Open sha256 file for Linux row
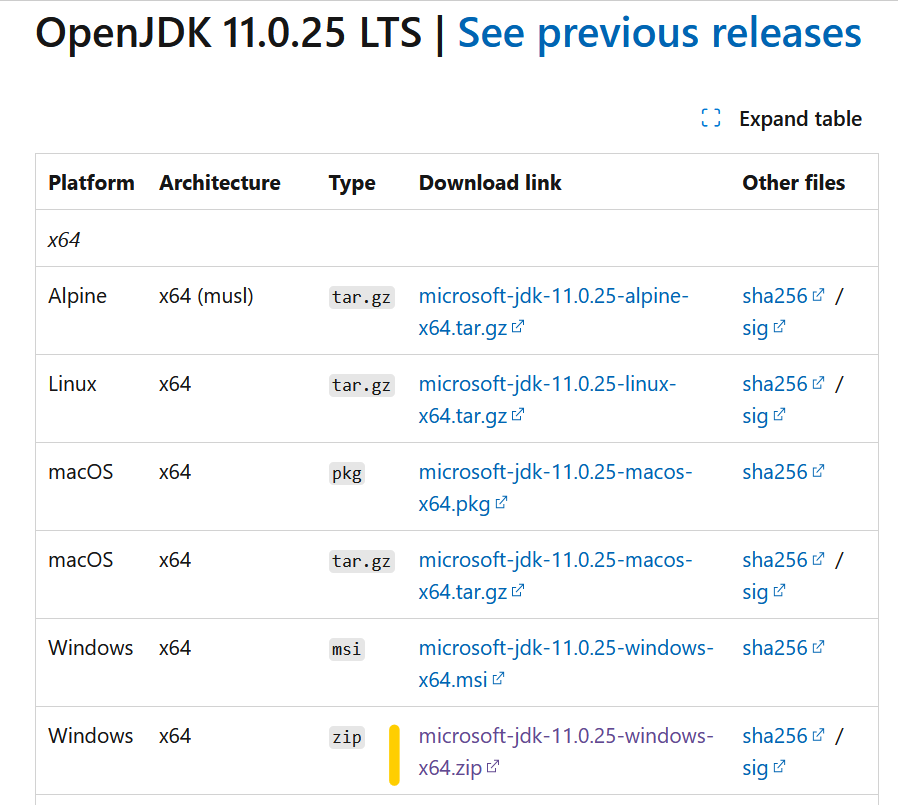The width and height of the screenshot is (898, 805). 774,384
